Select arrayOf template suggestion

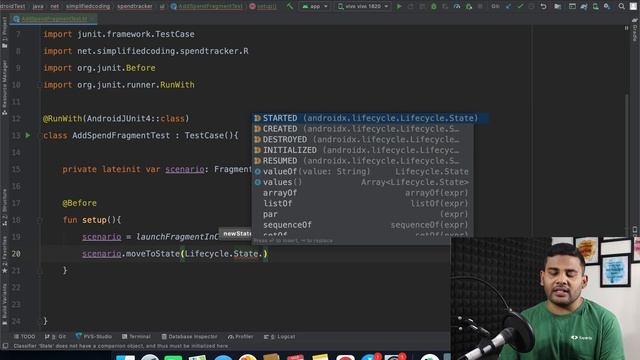pos(362,193)
